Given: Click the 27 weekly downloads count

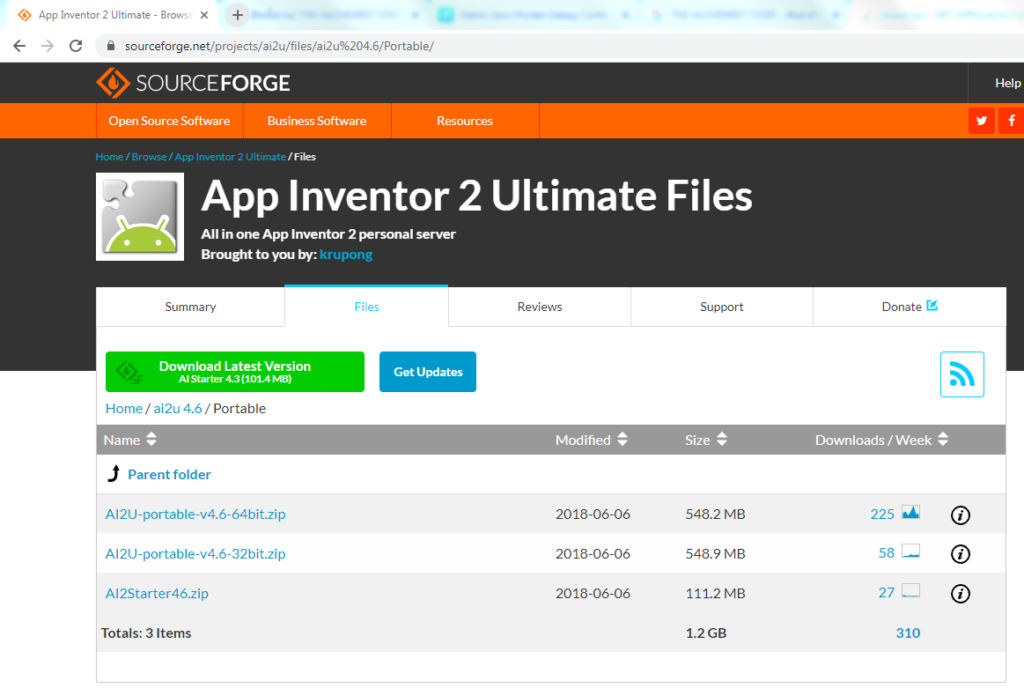Looking at the screenshot, I should tap(886, 593).
